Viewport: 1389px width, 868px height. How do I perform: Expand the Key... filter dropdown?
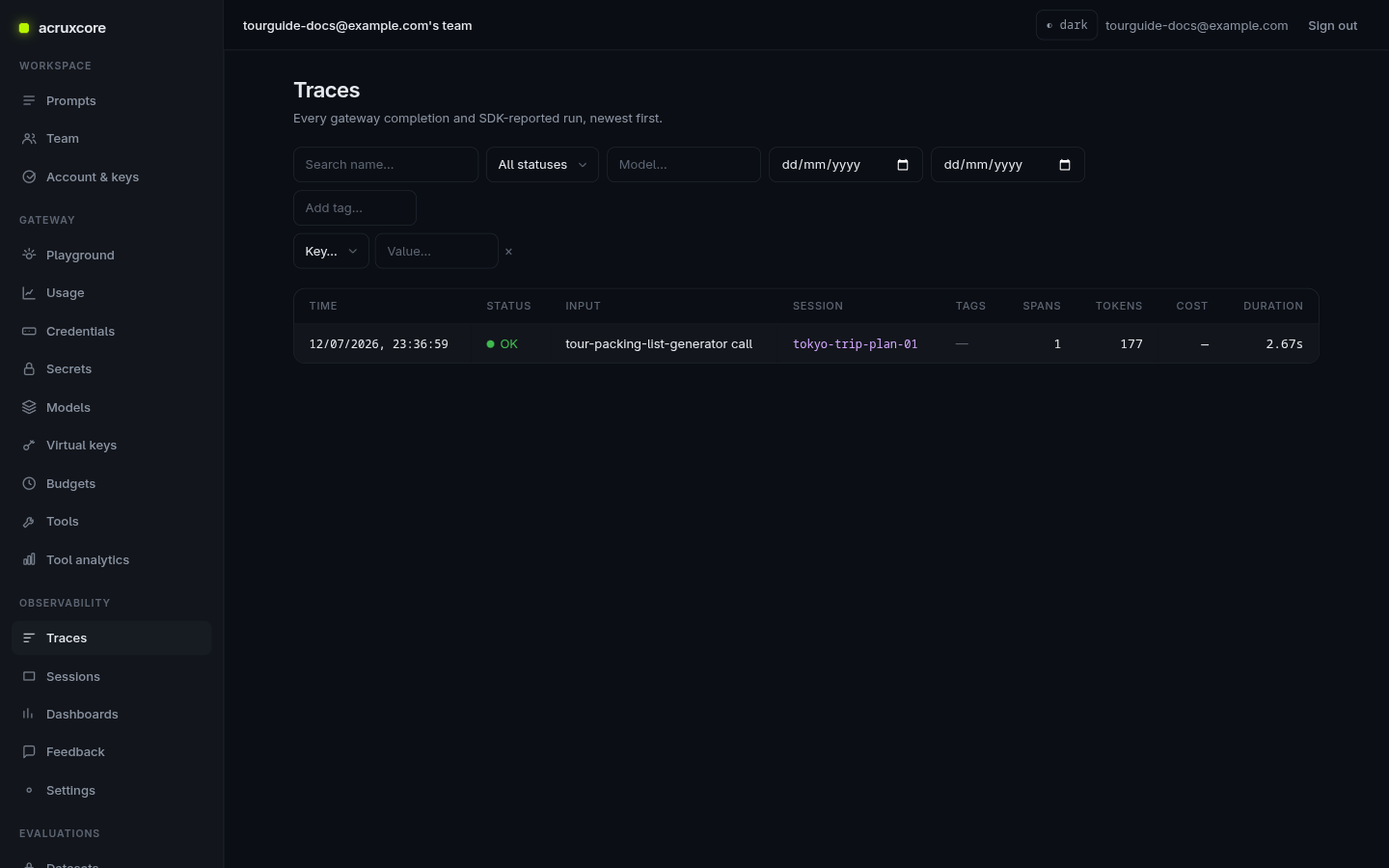click(331, 252)
